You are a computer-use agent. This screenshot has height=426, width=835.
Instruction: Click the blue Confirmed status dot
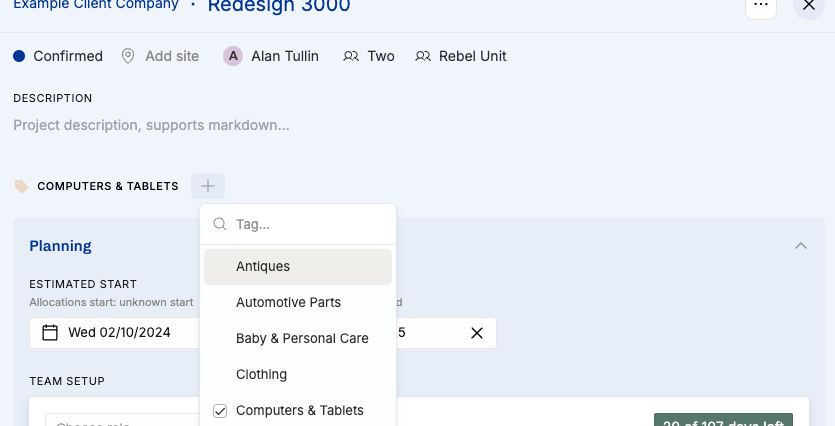point(19,56)
